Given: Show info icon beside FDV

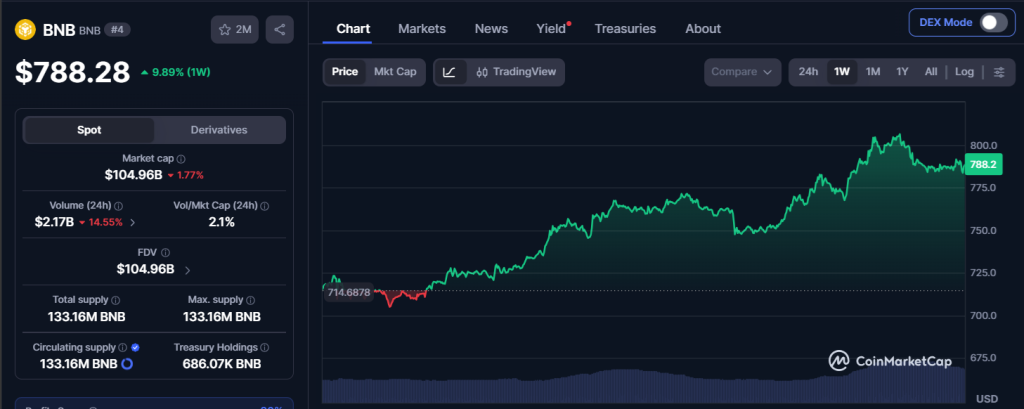Looking at the screenshot, I should tap(166, 252).
